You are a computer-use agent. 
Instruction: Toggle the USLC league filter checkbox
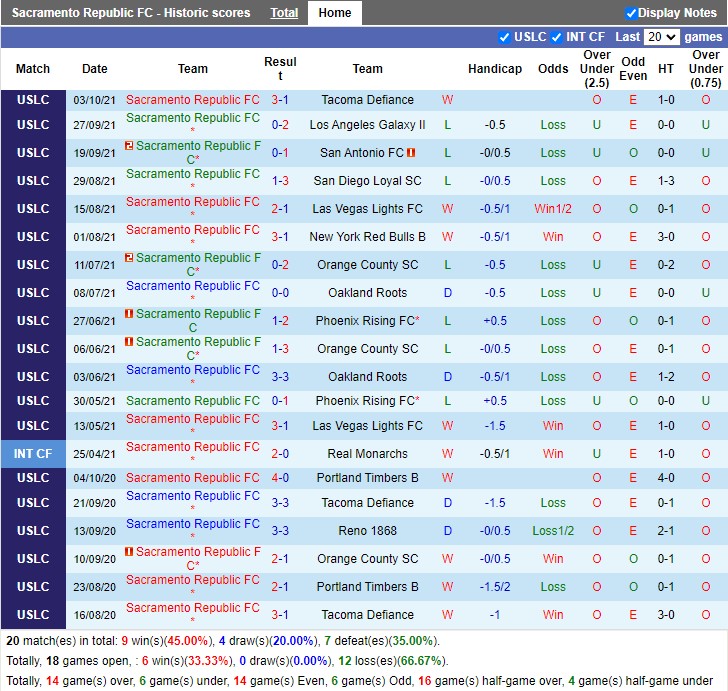[505, 37]
